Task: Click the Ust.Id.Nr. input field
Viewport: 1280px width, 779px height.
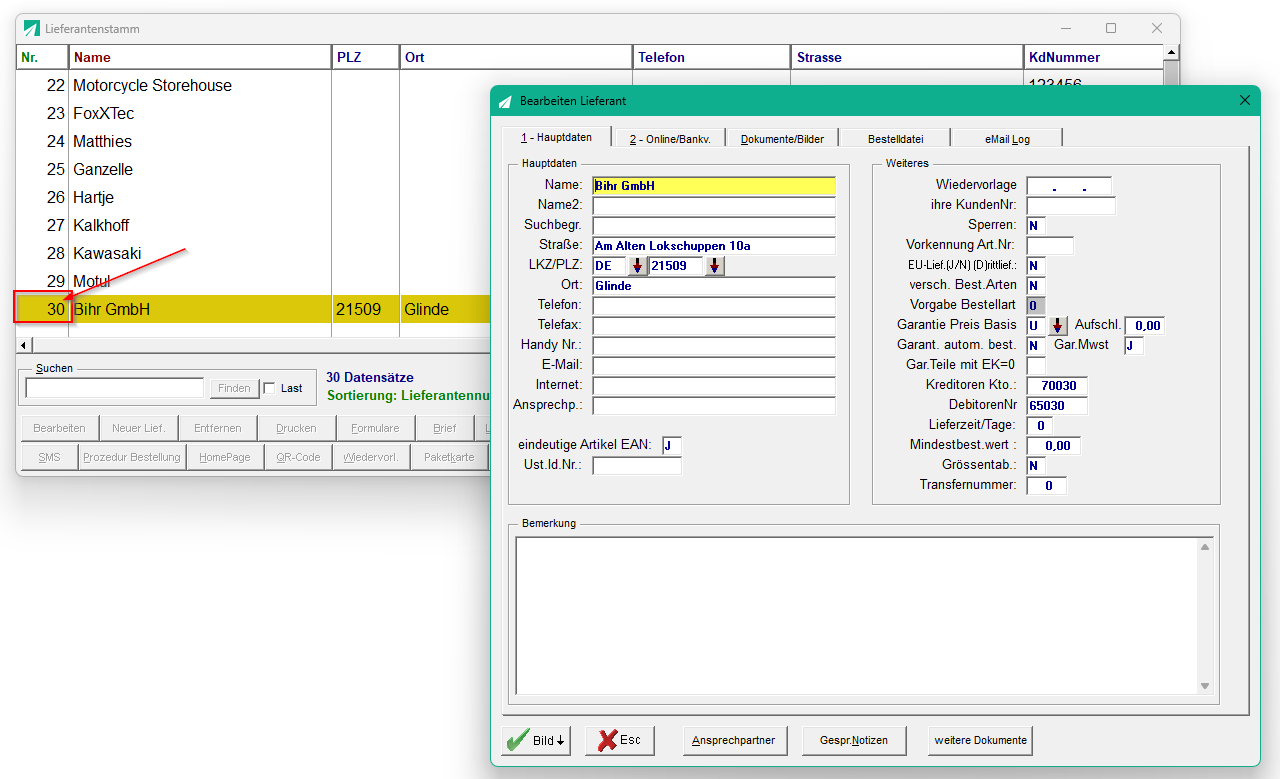Action: [x=637, y=466]
